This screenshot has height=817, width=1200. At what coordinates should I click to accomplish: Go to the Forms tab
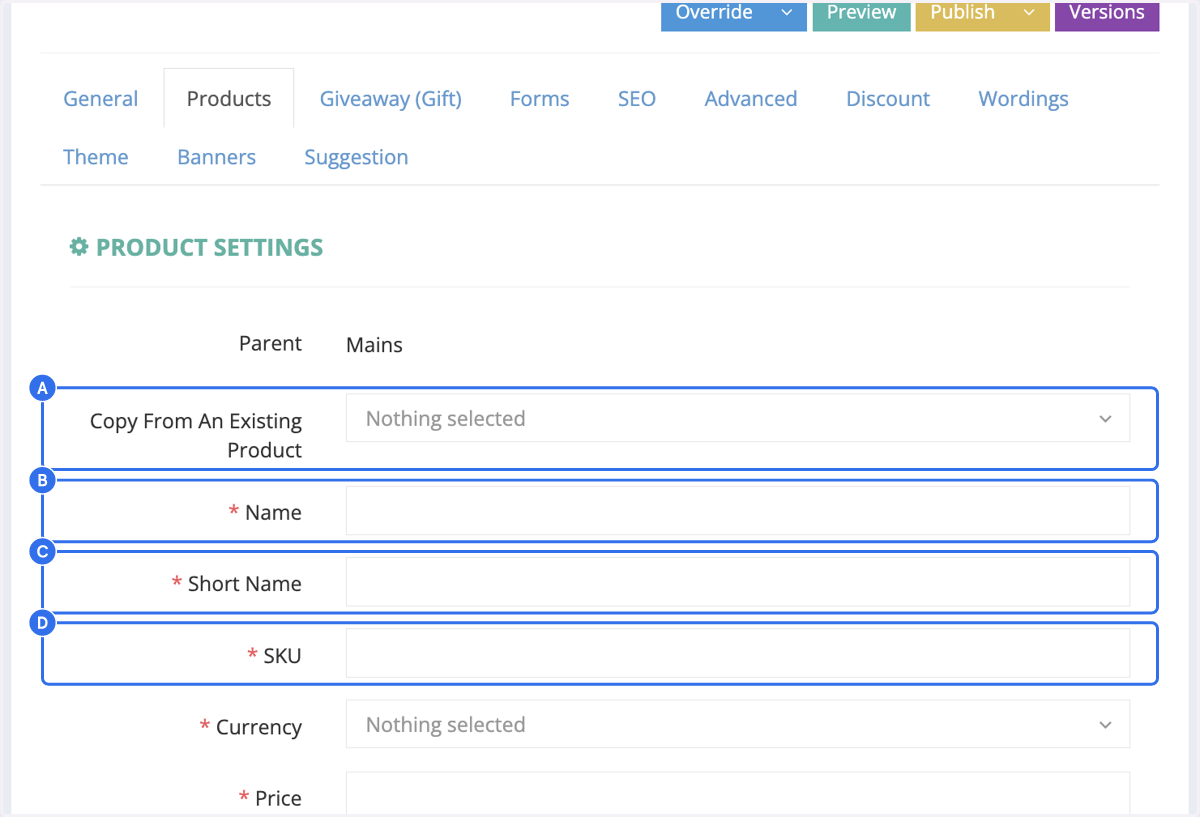pyautogui.click(x=540, y=99)
